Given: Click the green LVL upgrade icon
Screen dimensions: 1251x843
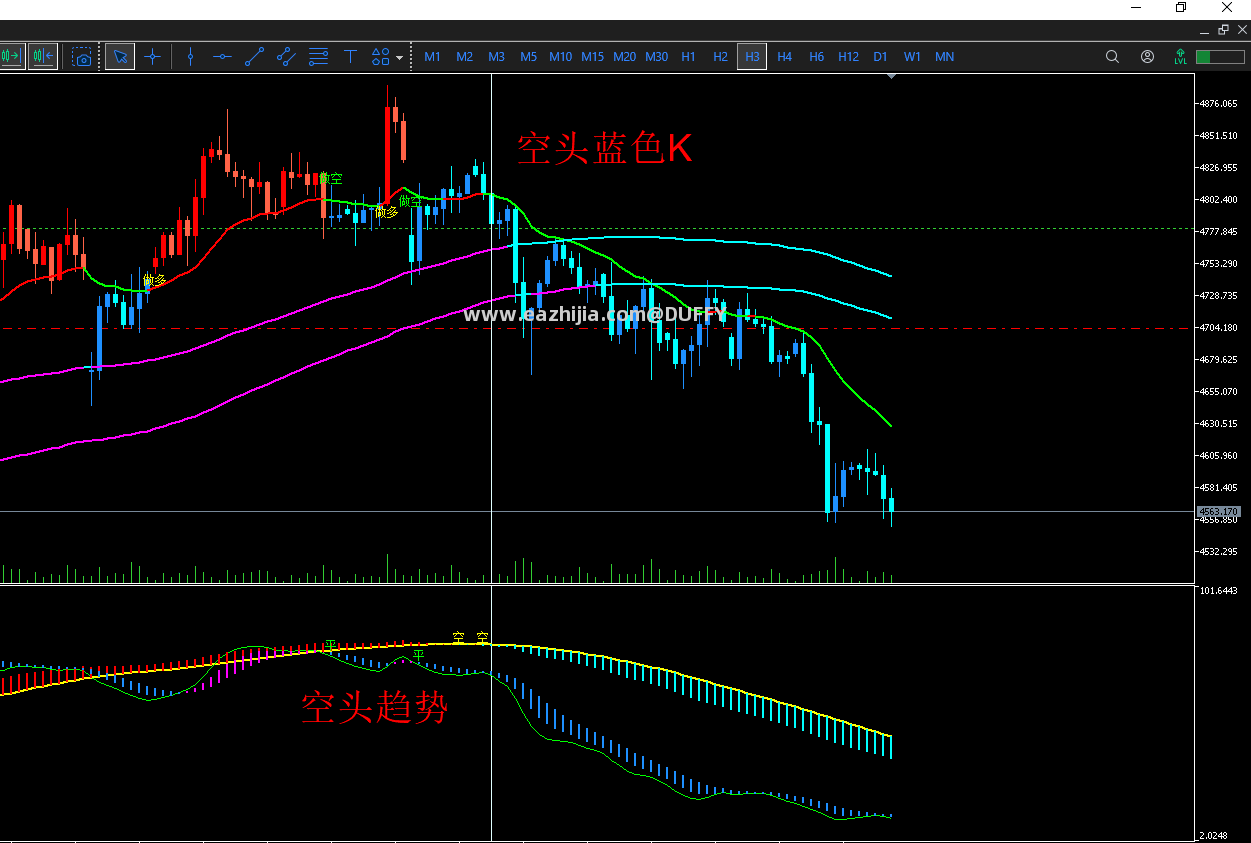Looking at the screenshot, I should [x=1181, y=57].
